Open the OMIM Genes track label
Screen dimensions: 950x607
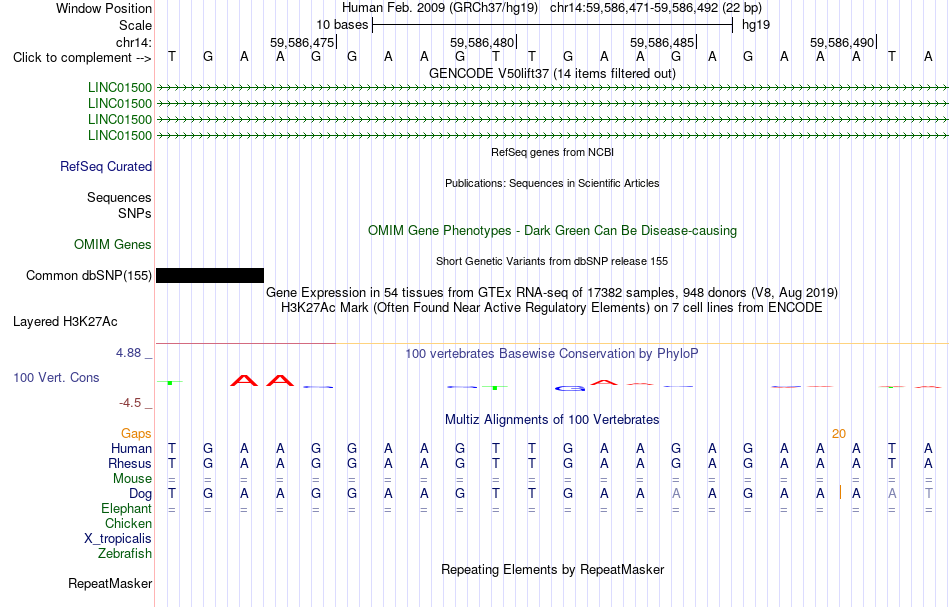tap(113, 244)
